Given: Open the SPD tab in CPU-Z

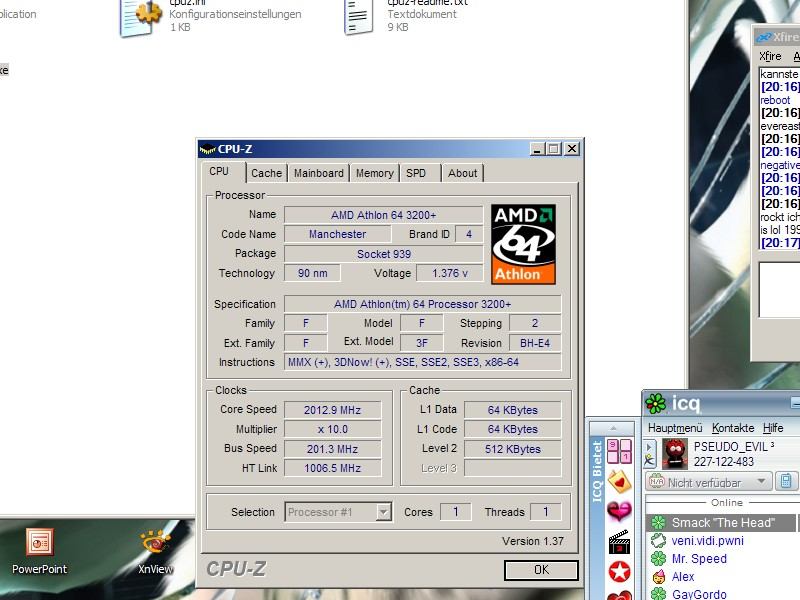Looking at the screenshot, I should click(x=416, y=173).
